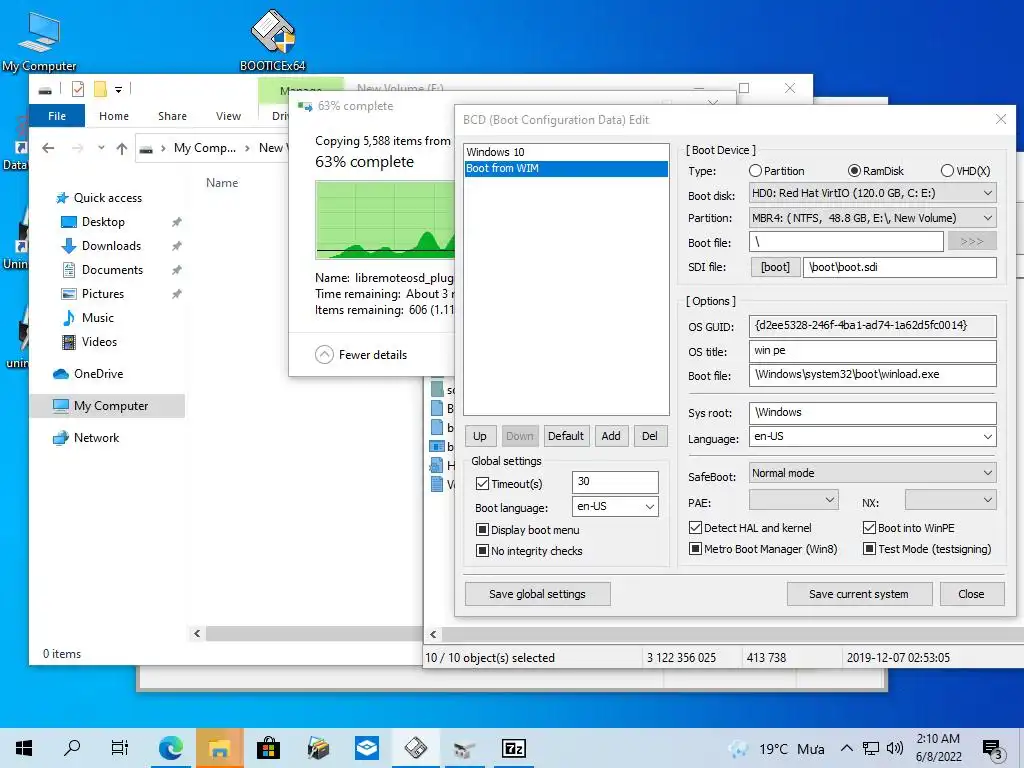
Task: Select Partition boot device type
Action: (x=776, y=171)
